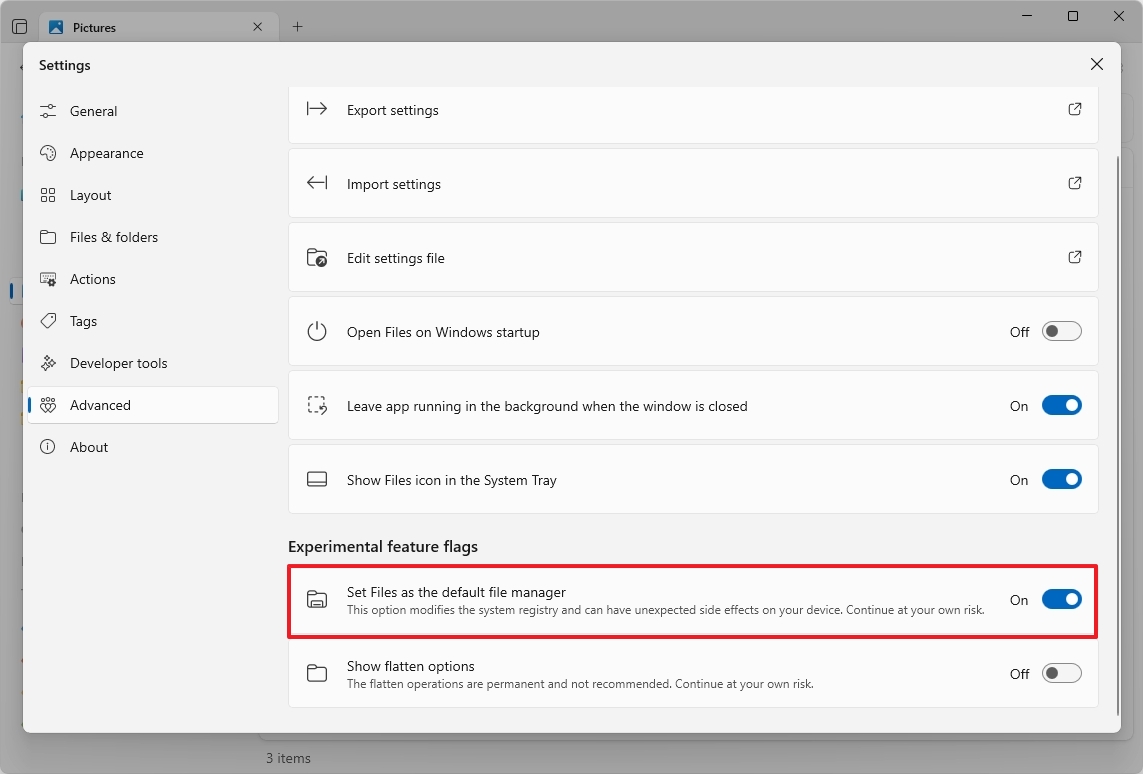1143x774 pixels.
Task: Click the Developer tools icon
Action: [48, 363]
